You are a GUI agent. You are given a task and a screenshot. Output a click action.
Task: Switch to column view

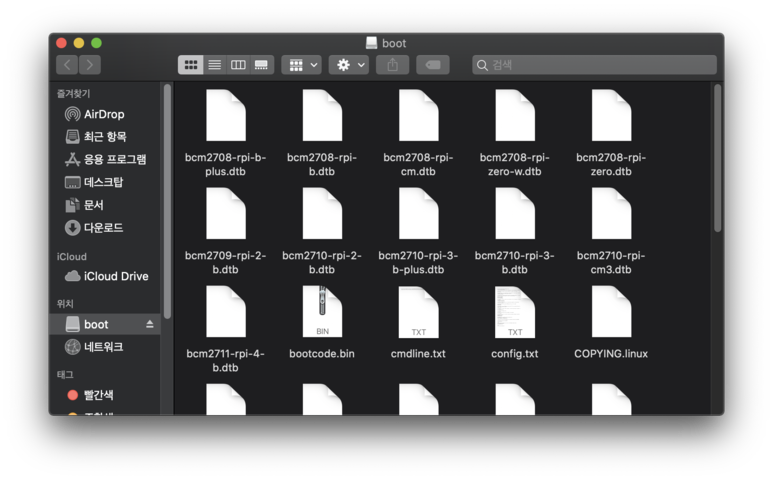(x=238, y=65)
